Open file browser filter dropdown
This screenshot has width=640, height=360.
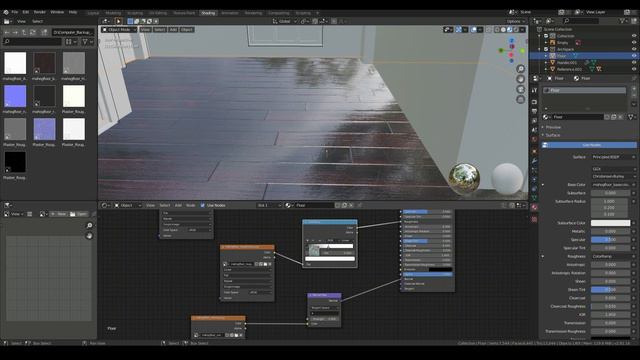(87, 41)
